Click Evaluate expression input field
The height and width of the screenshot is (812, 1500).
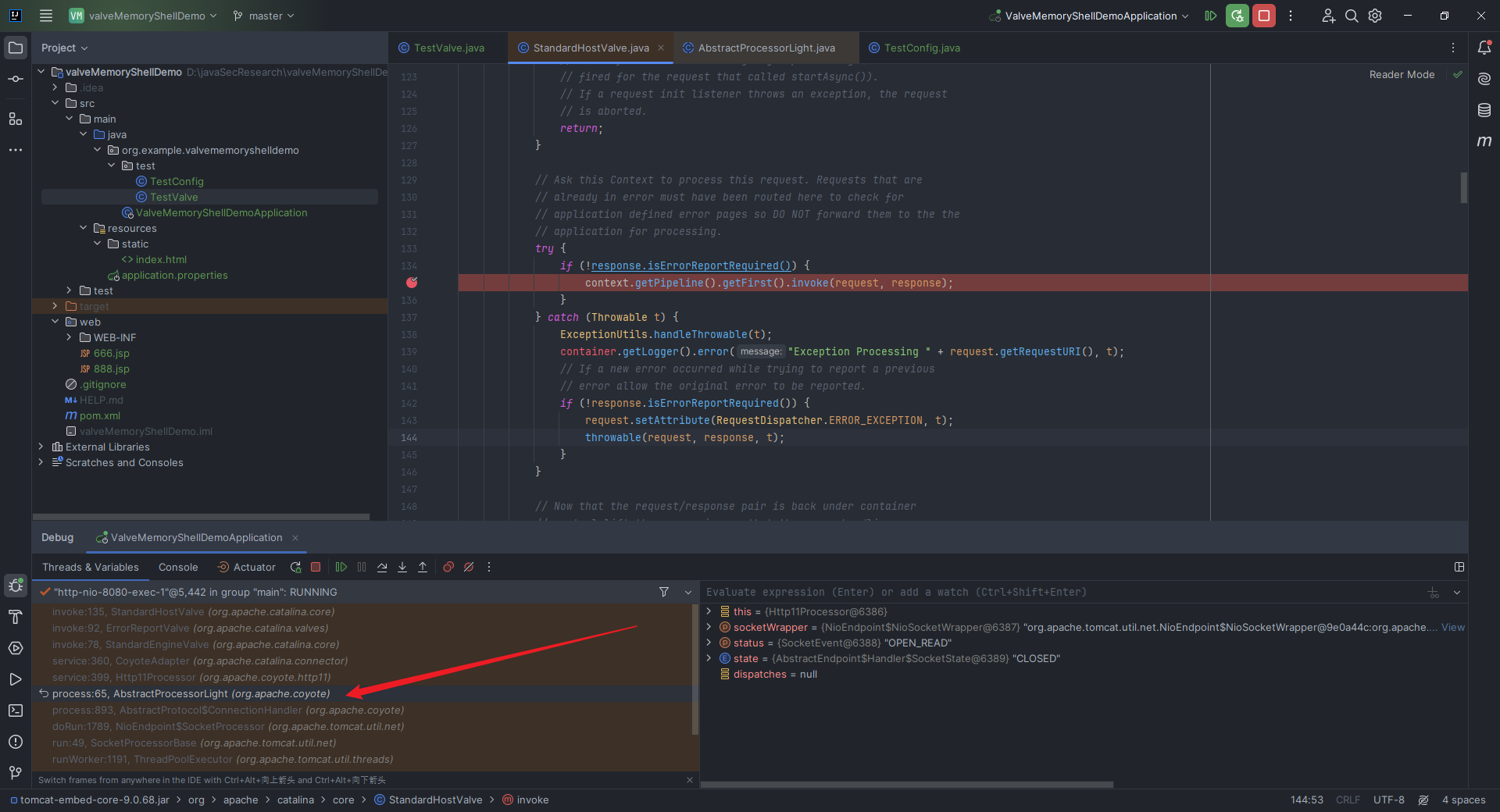[1062, 593]
